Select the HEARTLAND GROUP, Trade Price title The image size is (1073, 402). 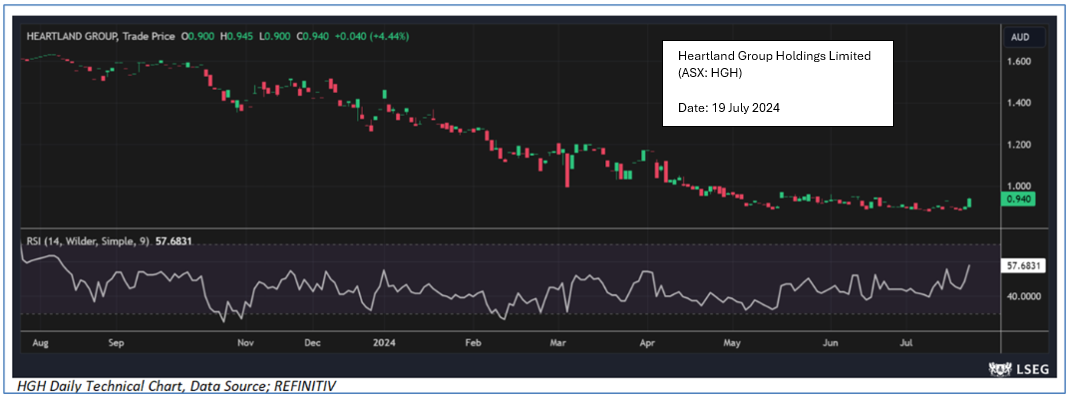[x=101, y=36]
